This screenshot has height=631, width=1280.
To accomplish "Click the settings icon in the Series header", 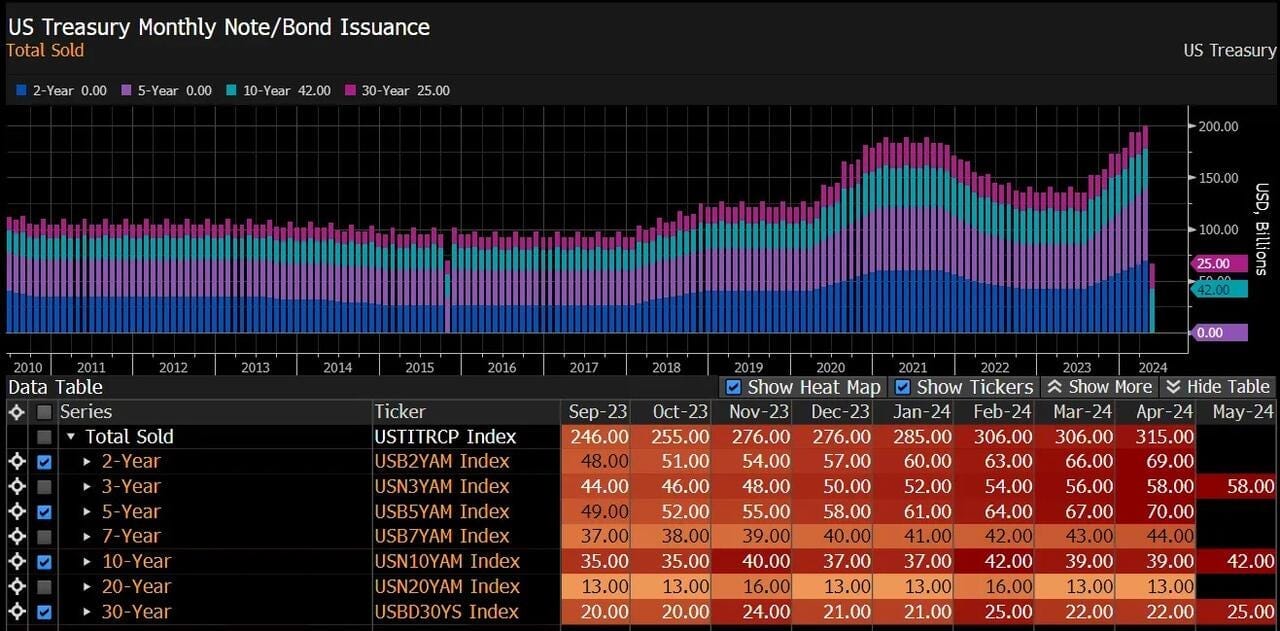I will click(x=16, y=412).
